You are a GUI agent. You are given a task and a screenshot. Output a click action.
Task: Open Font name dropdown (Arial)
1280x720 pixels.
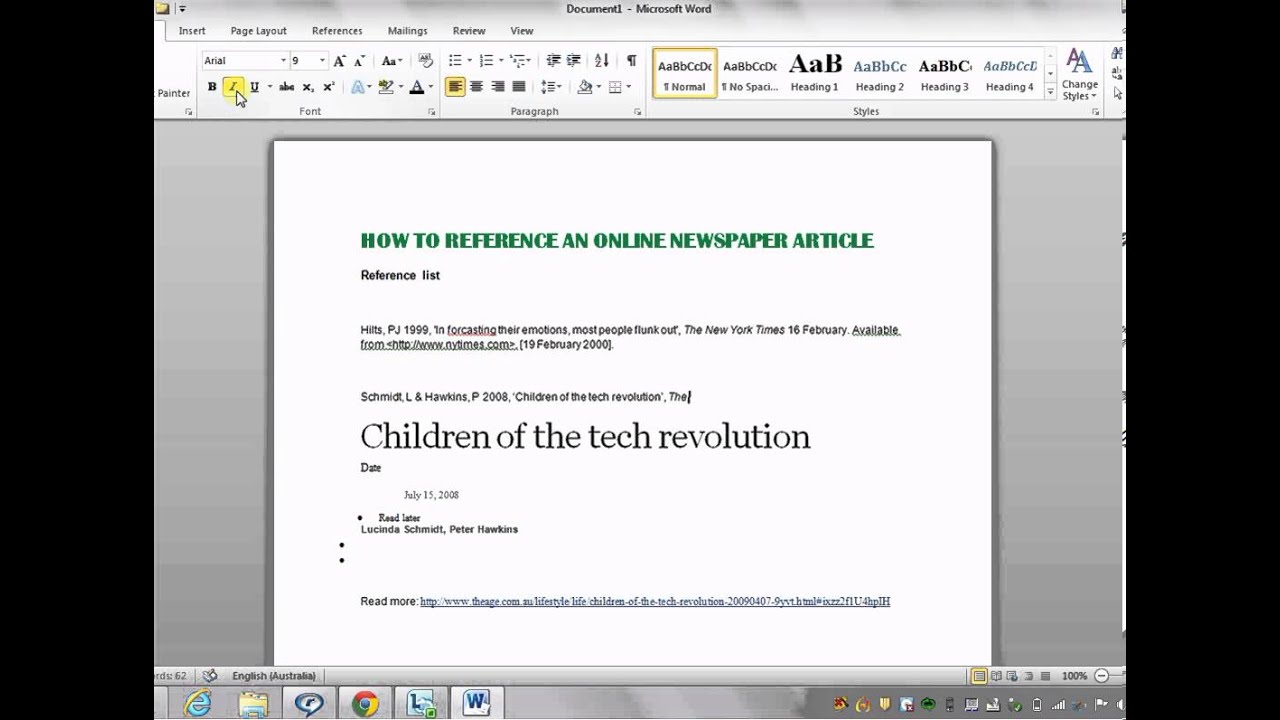click(x=283, y=61)
